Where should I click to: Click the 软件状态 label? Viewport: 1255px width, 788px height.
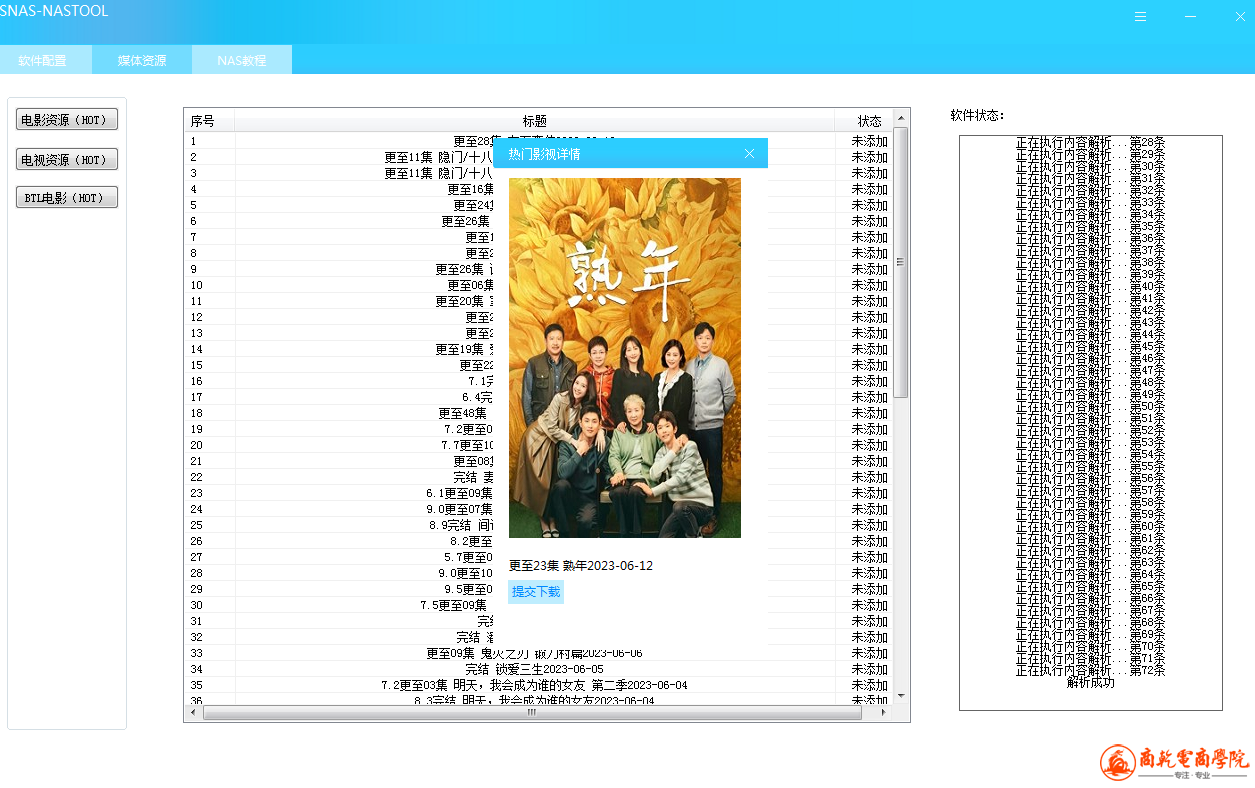(978, 115)
